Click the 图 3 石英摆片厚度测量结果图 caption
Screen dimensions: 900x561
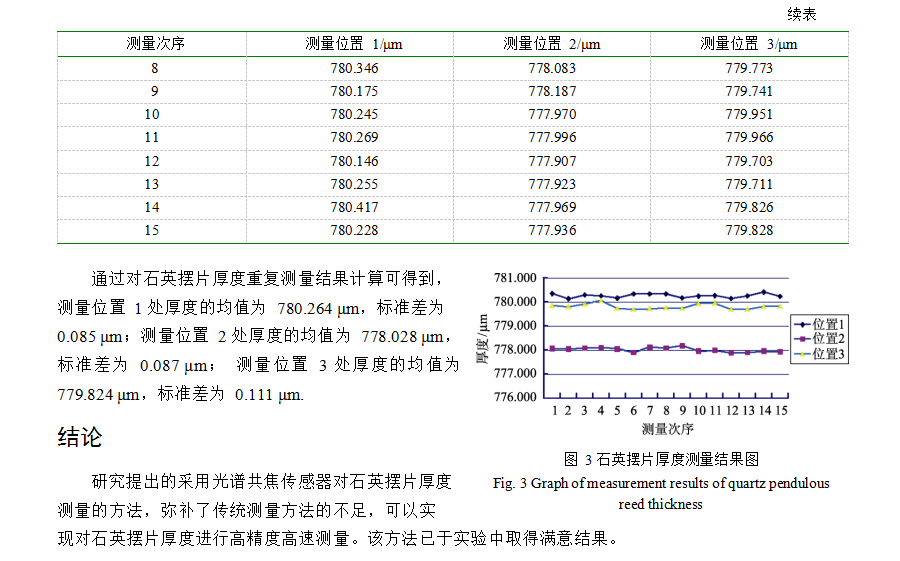[661, 459]
